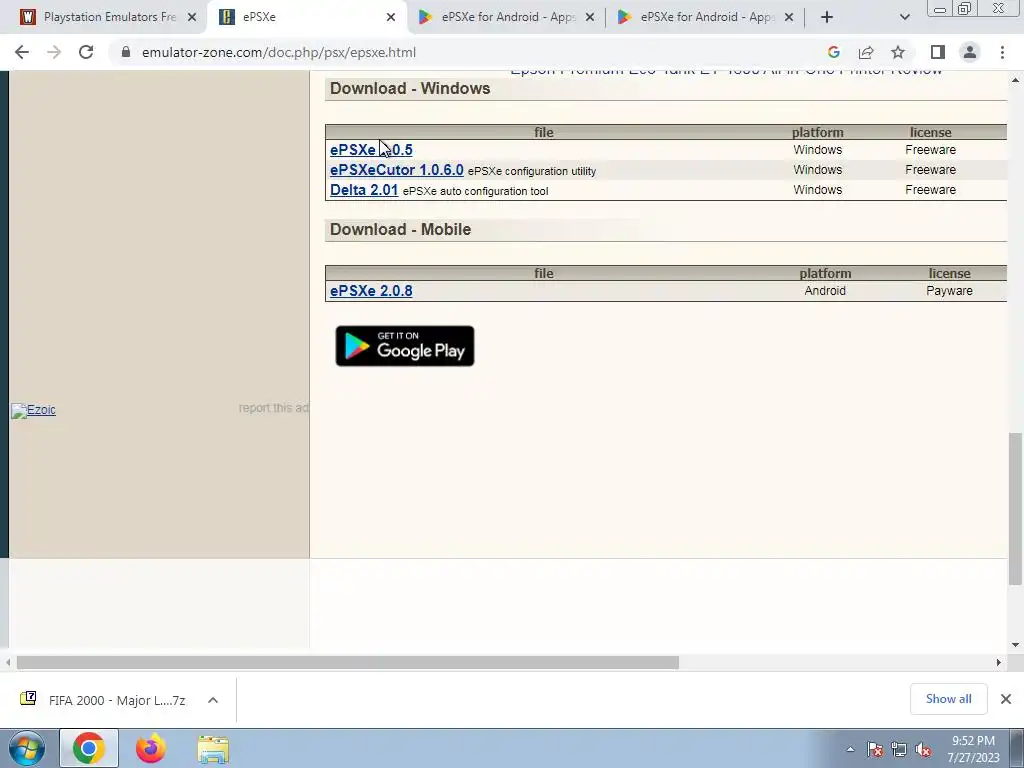The image size is (1024, 768).
Task: Open the Delta 2.01 download link
Action: coord(364,190)
